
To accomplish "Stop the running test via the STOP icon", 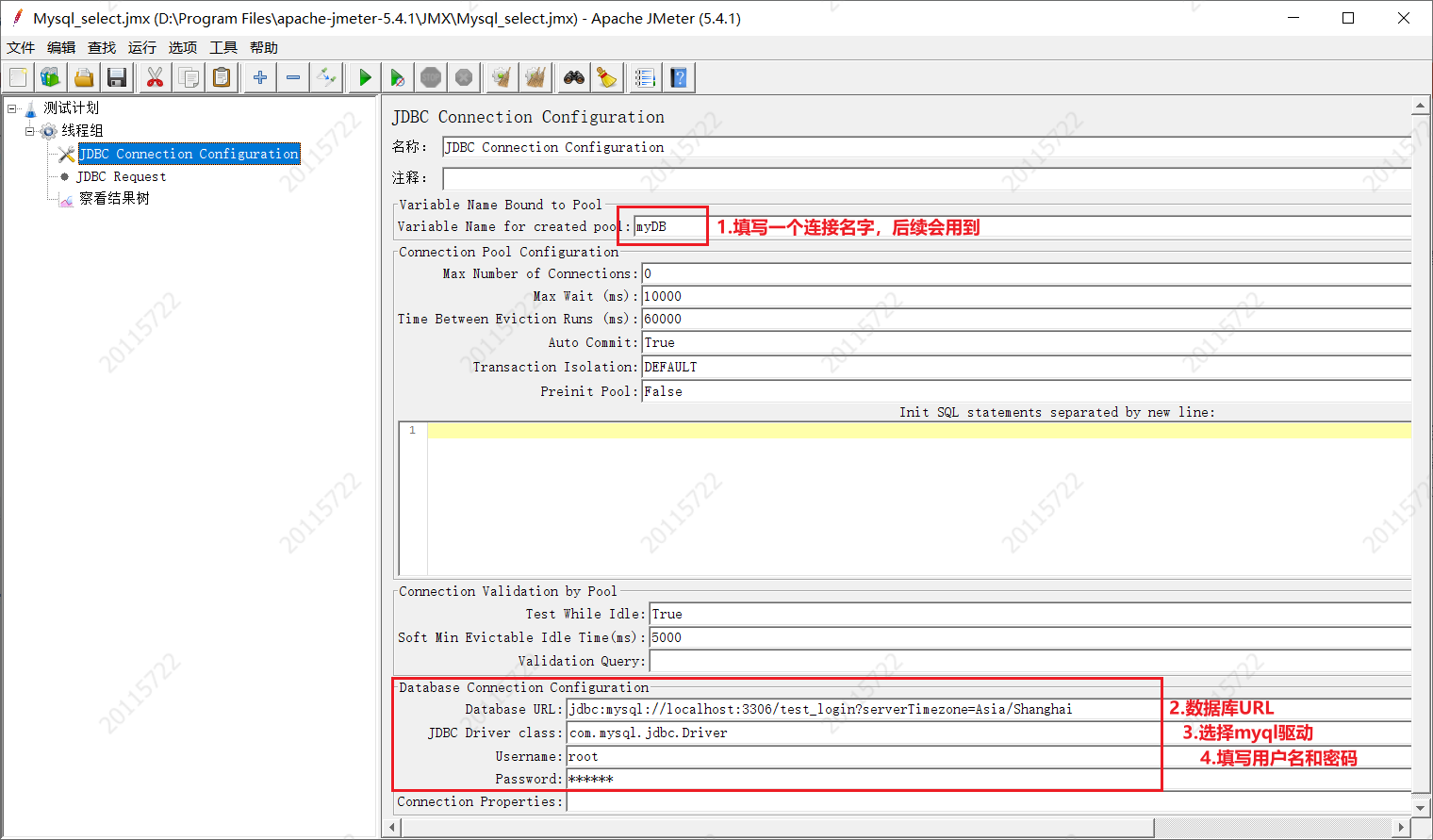I will click(431, 77).
